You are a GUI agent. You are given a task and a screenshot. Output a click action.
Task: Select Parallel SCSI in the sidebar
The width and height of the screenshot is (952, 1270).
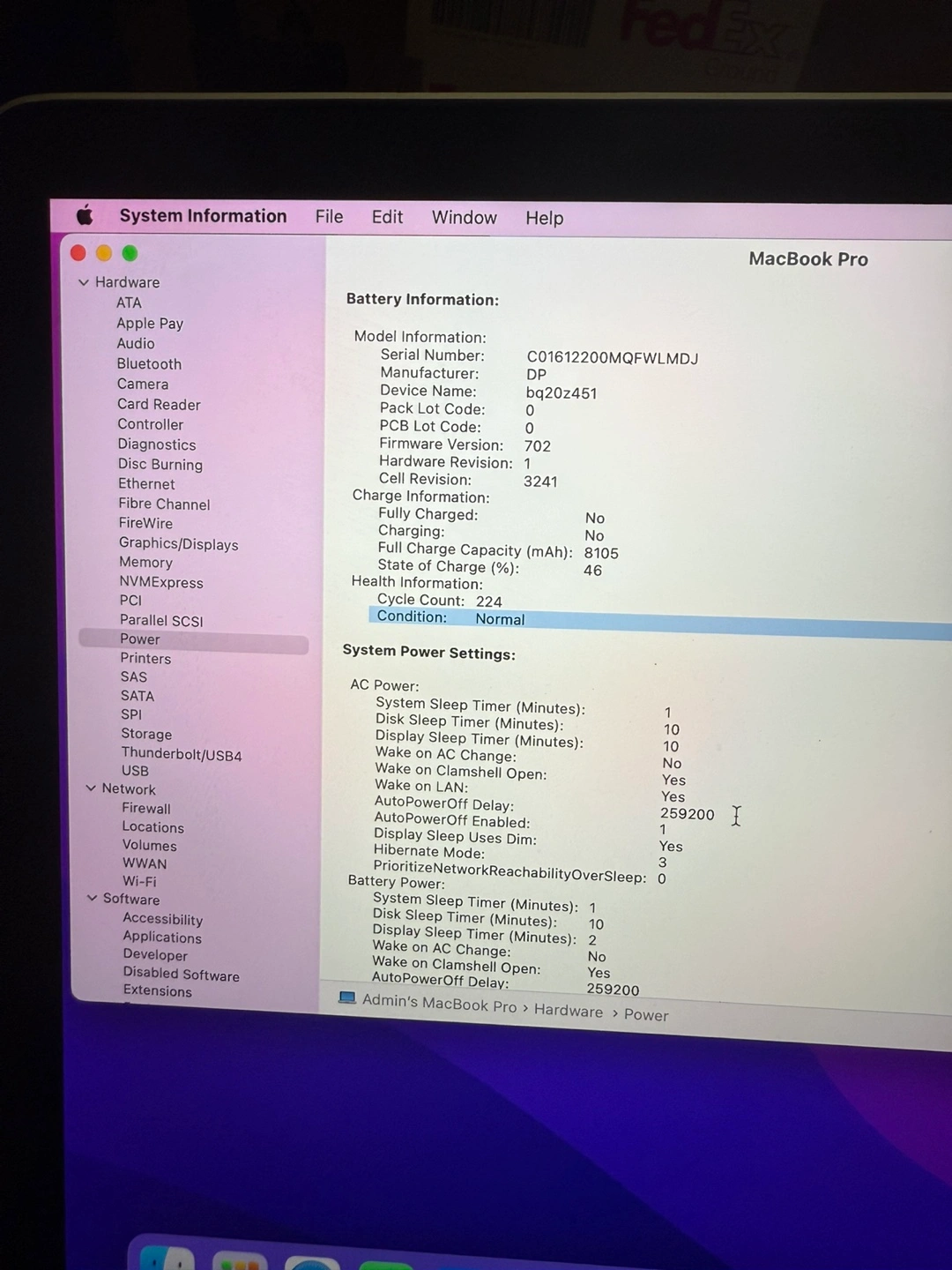point(161,620)
